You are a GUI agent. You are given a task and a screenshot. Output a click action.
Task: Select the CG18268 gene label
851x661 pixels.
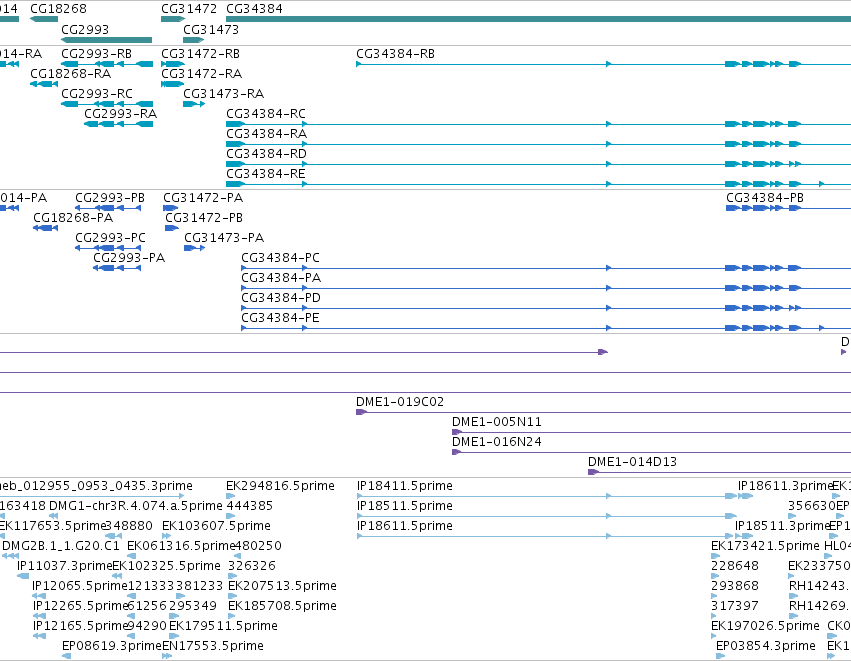coord(58,9)
